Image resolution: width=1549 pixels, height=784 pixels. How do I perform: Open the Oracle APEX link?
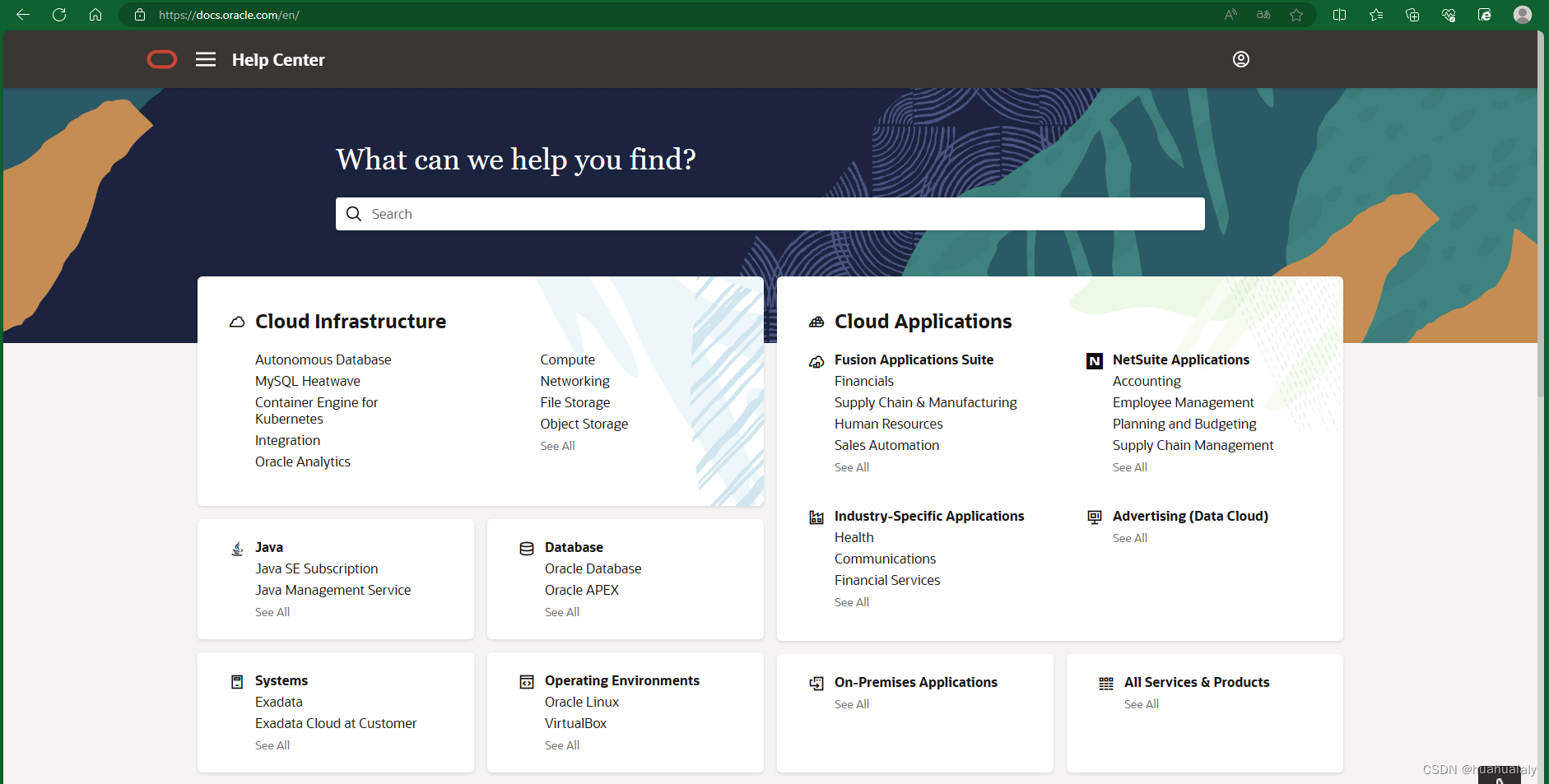(582, 590)
